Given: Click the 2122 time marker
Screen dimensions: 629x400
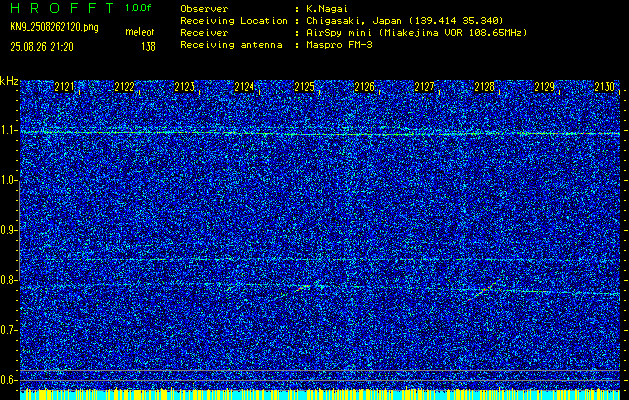Looking at the screenshot, I should click(x=124, y=87).
